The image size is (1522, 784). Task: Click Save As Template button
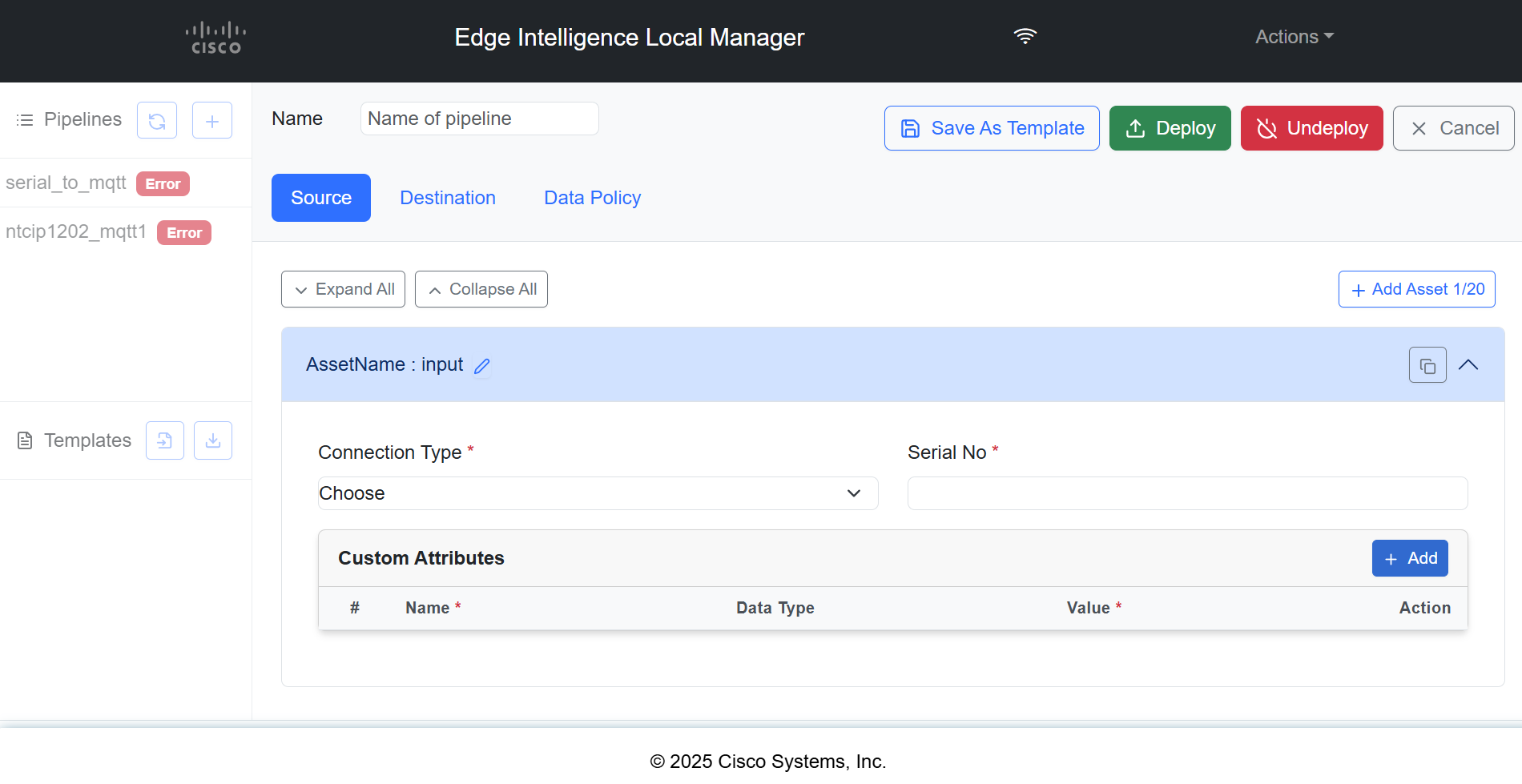point(992,128)
